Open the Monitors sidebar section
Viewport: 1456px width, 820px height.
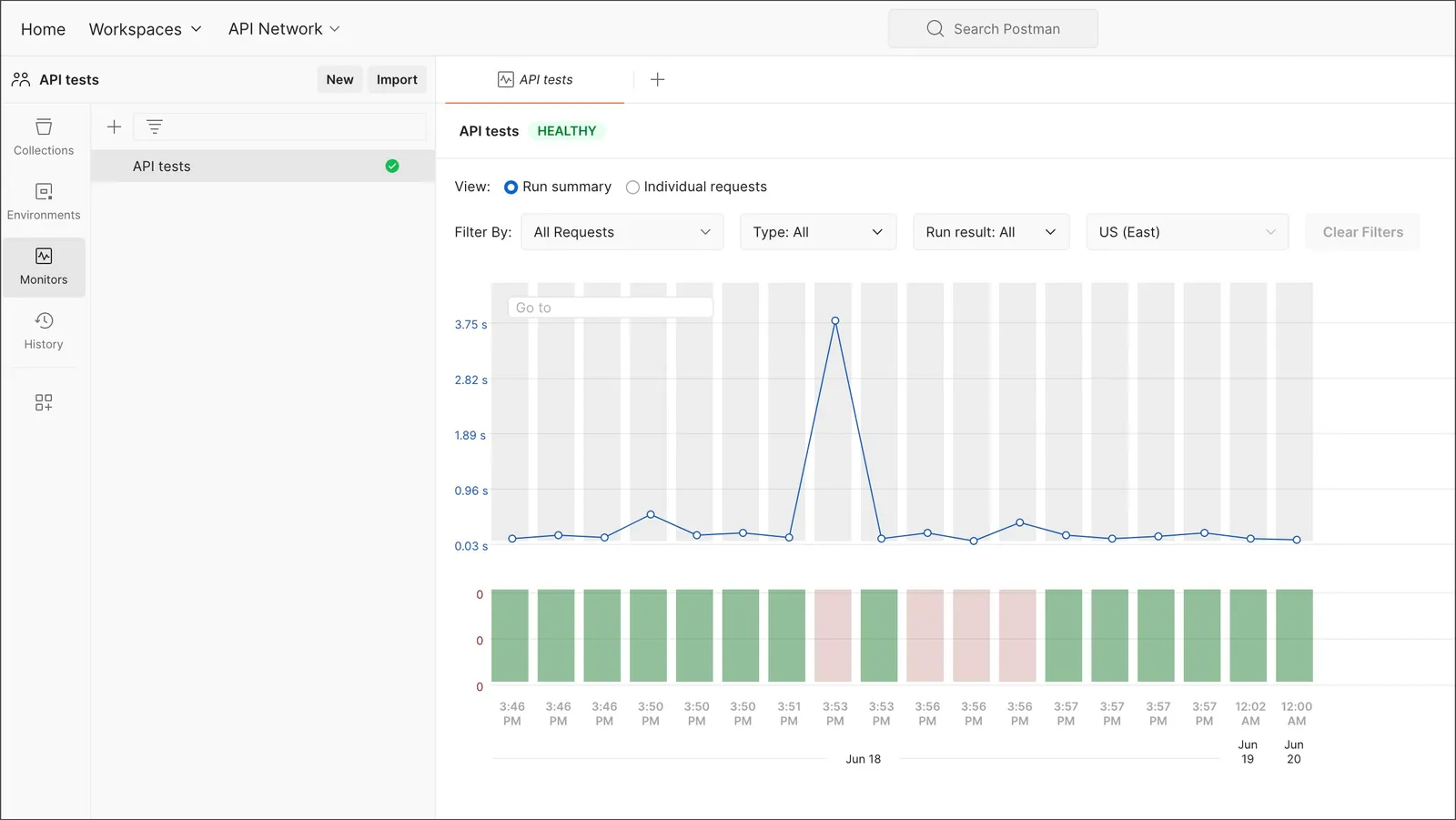pos(44,267)
